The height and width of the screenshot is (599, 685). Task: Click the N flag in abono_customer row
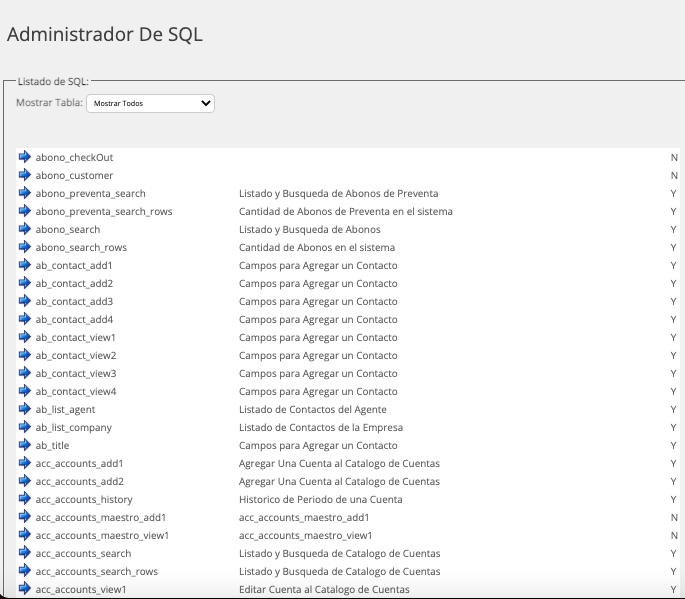click(674, 176)
